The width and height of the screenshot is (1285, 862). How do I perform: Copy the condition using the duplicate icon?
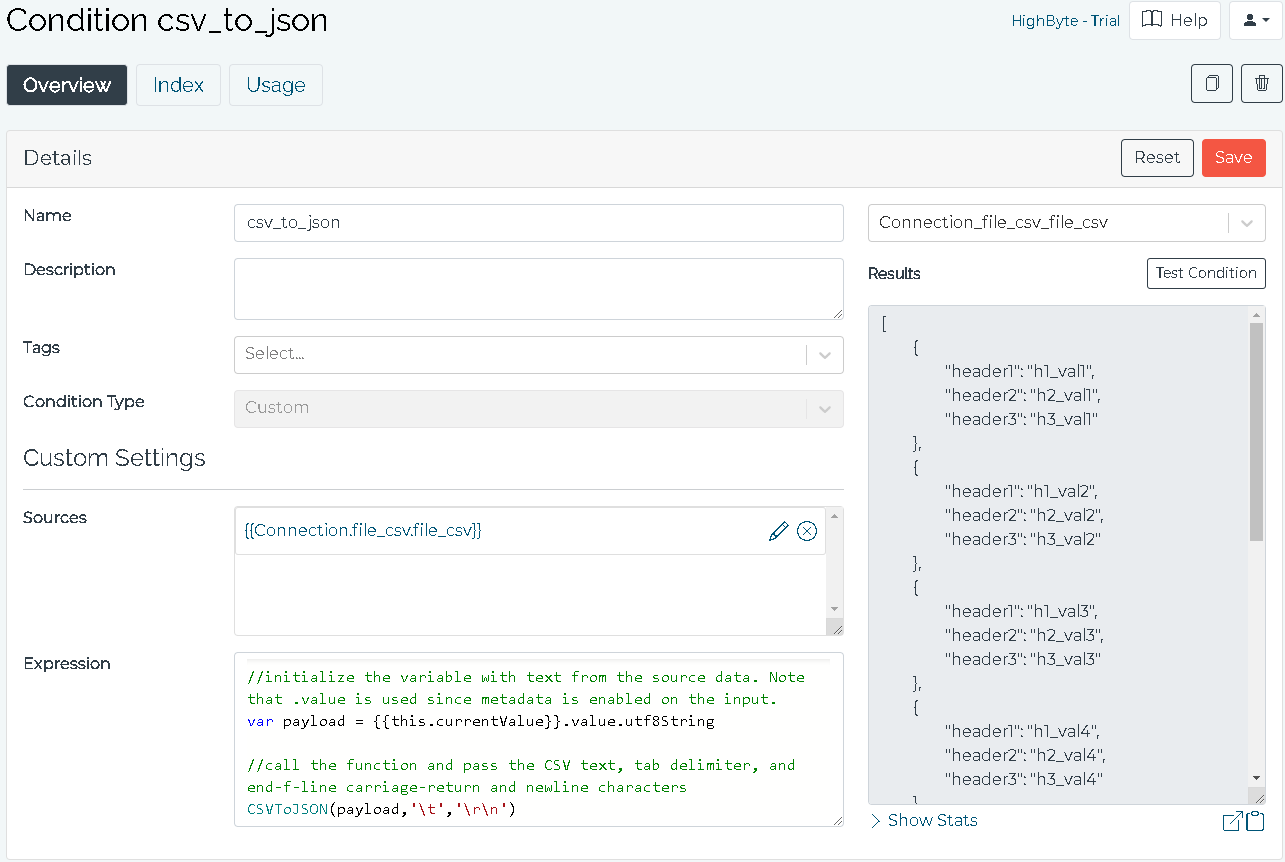click(x=1212, y=84)
